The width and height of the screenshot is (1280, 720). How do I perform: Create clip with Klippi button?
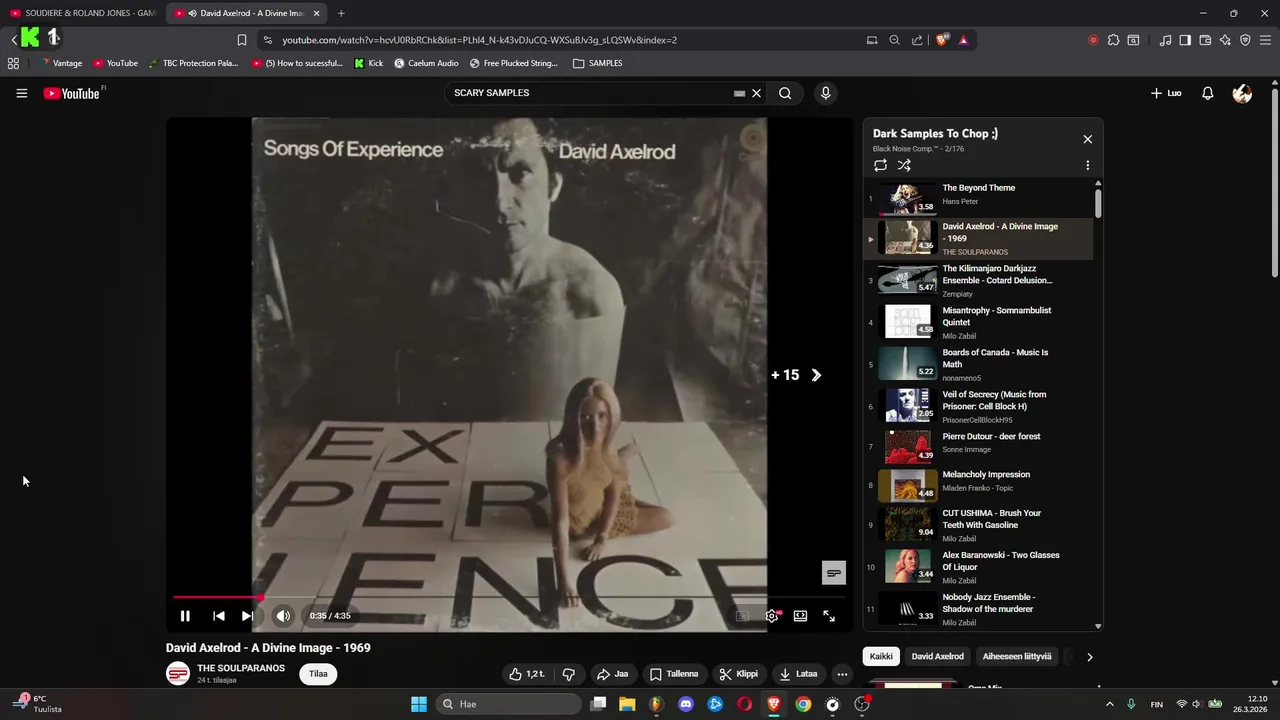(x=739, y=674)
